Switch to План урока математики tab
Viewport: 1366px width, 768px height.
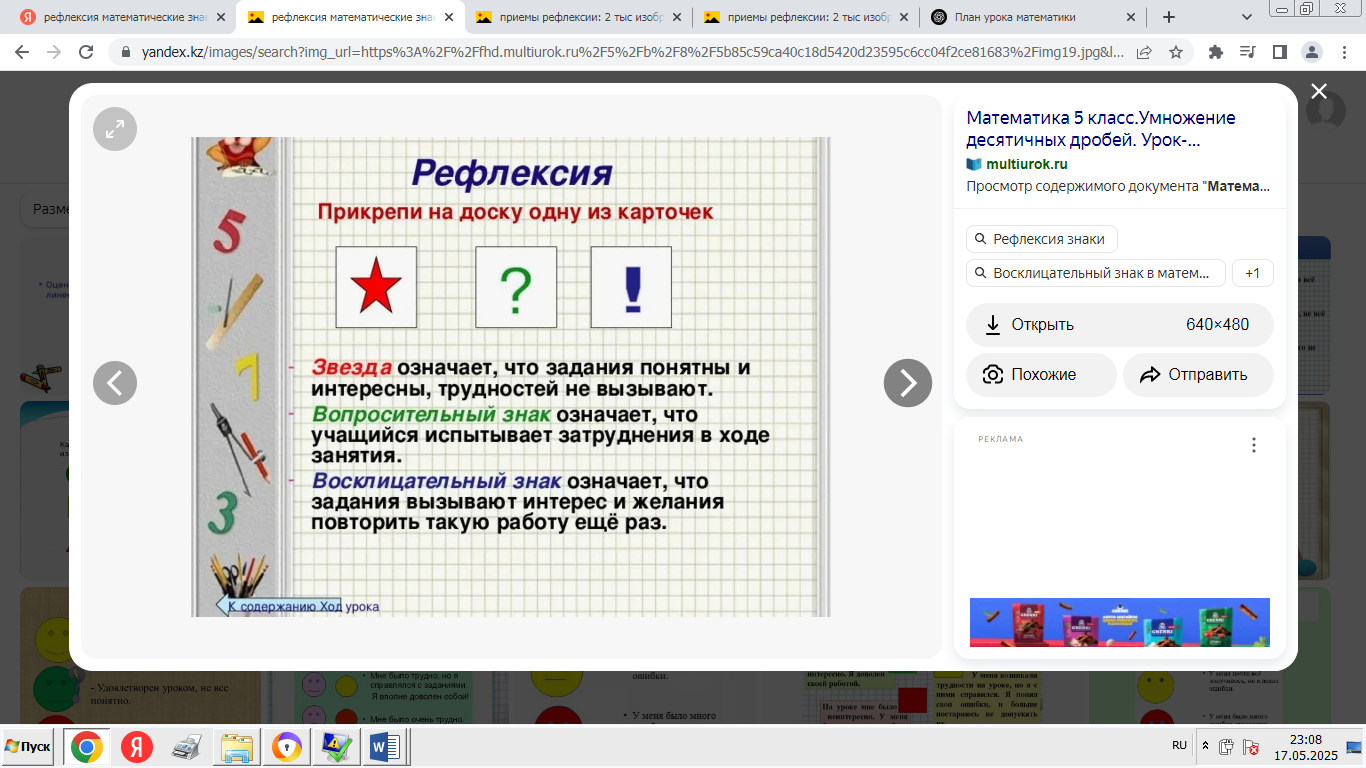tap(1030, 17)
